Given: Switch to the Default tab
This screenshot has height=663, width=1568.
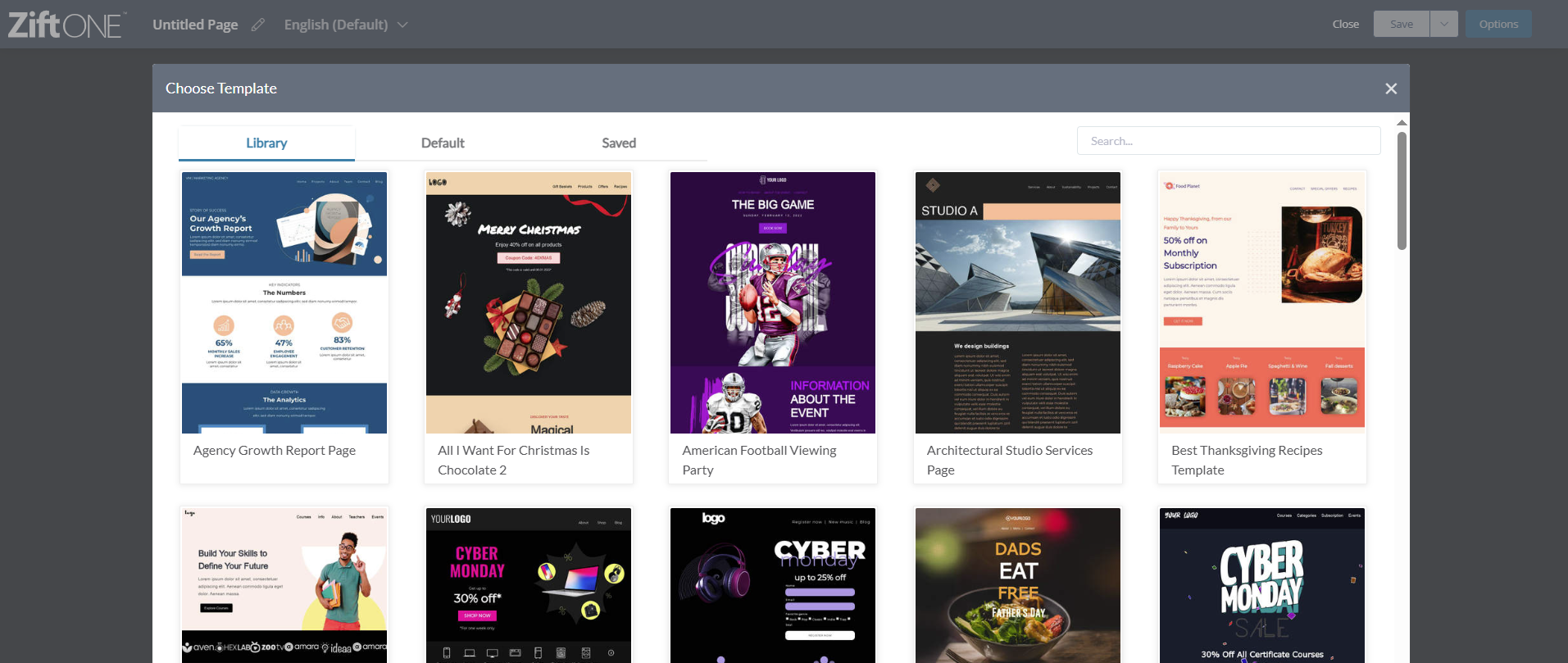Looking at the screenshot, I should click(443, 143).
